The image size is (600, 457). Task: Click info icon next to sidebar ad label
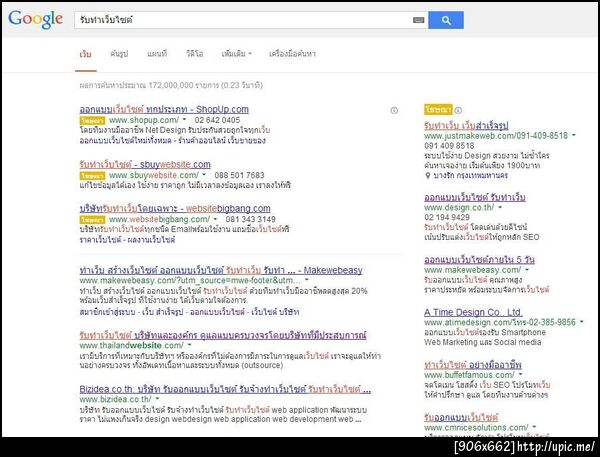pyautogui.click(x=458, y=110)
